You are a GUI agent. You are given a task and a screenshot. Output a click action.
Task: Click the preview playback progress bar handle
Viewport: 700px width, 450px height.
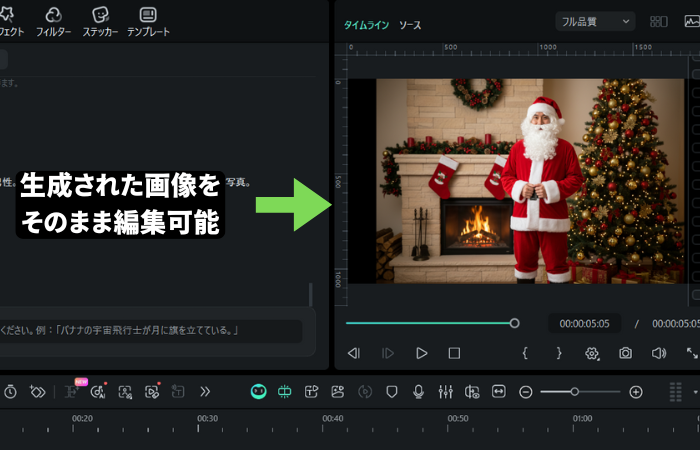(x=514, y=323)
